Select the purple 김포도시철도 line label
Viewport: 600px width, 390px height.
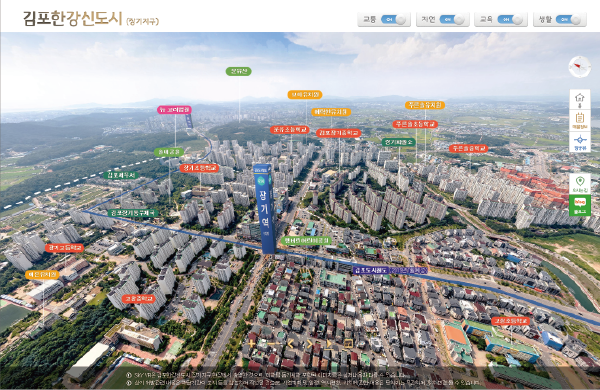point(390,270)
